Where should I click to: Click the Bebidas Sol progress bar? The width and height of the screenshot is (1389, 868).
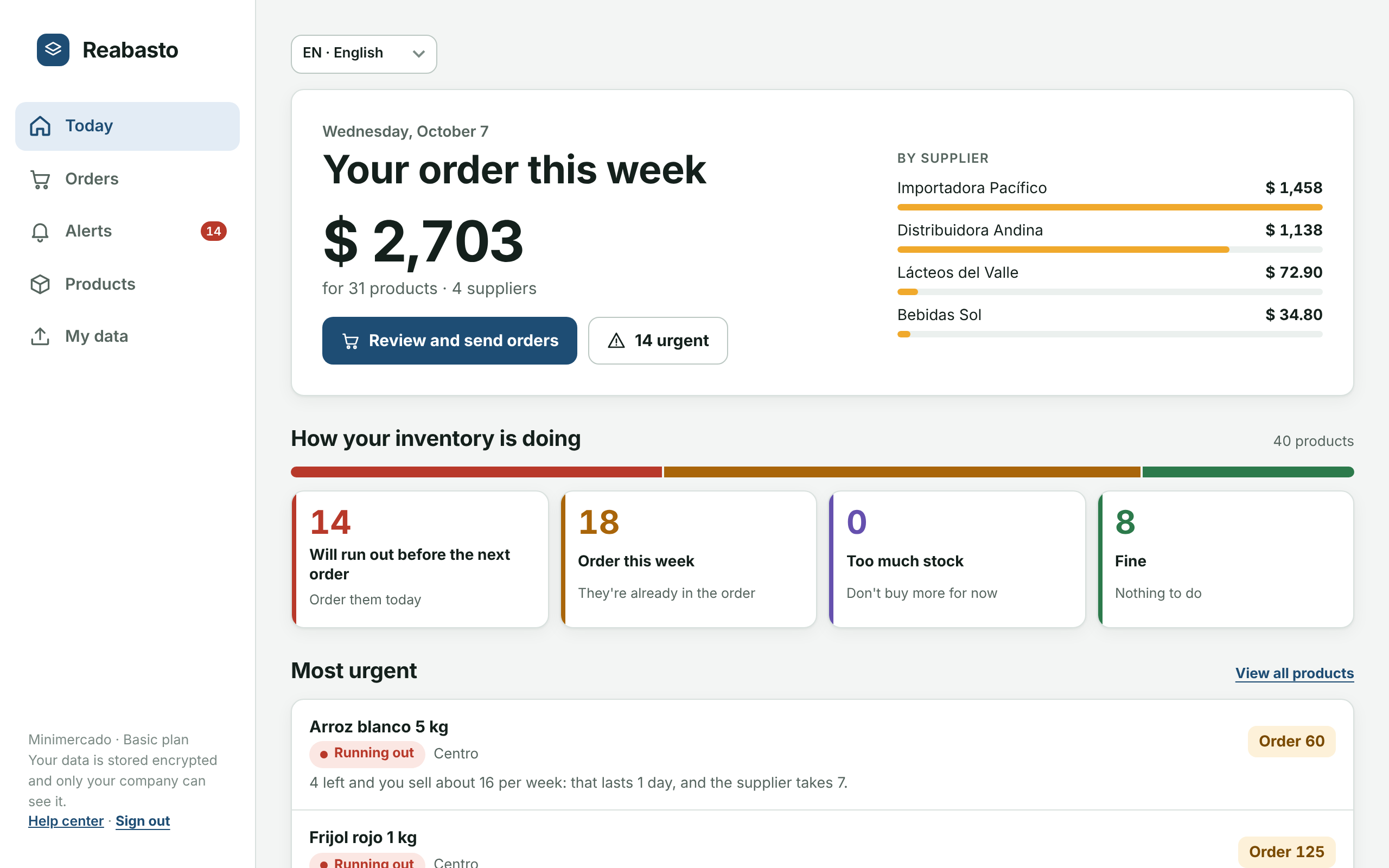coord(1110,334)
